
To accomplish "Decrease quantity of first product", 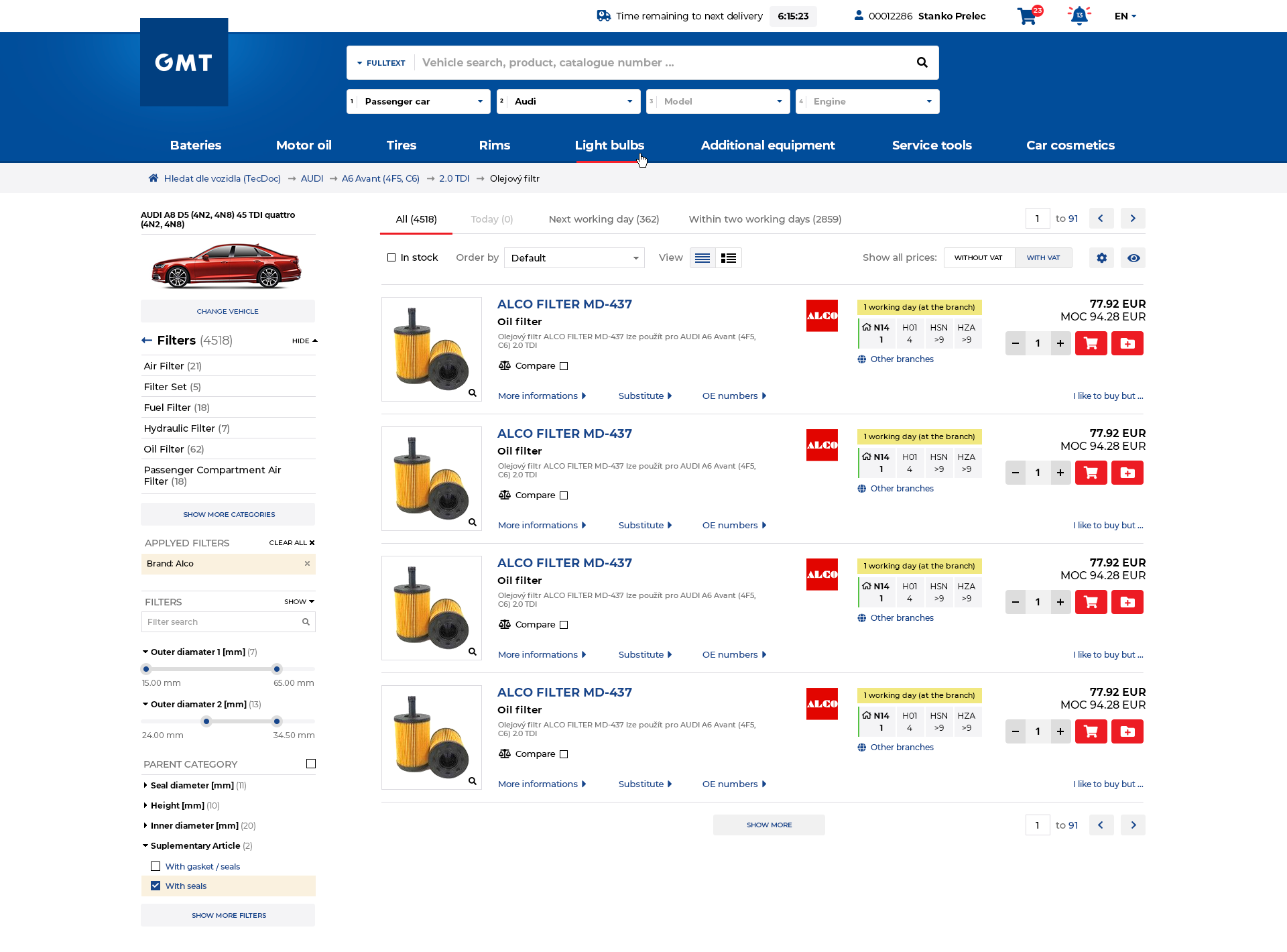I will [1016, 343].
